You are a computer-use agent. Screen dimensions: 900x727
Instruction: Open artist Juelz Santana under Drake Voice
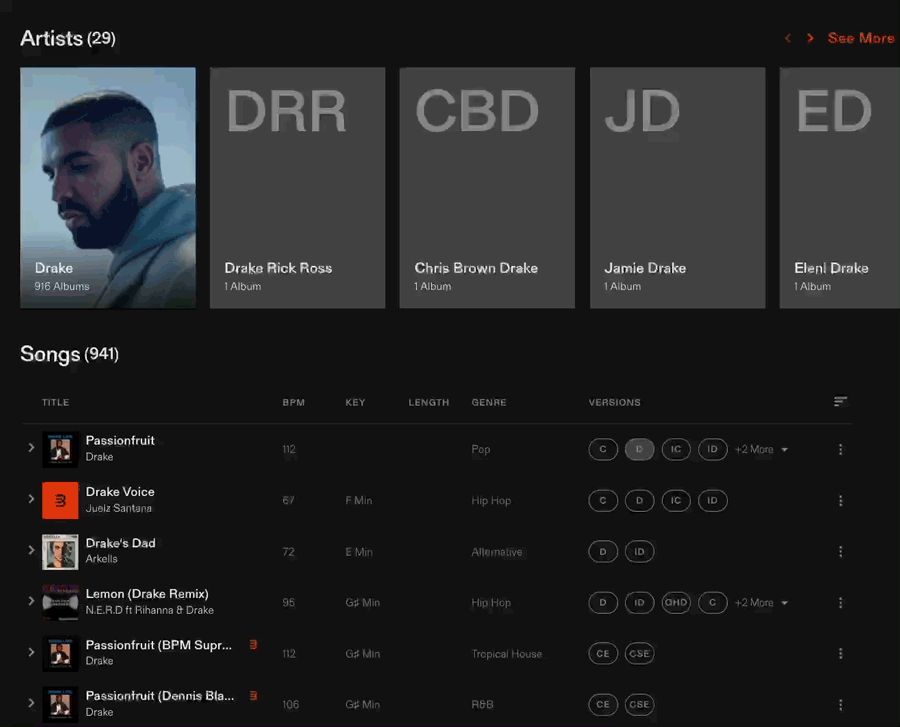click(x=119, y=508)
